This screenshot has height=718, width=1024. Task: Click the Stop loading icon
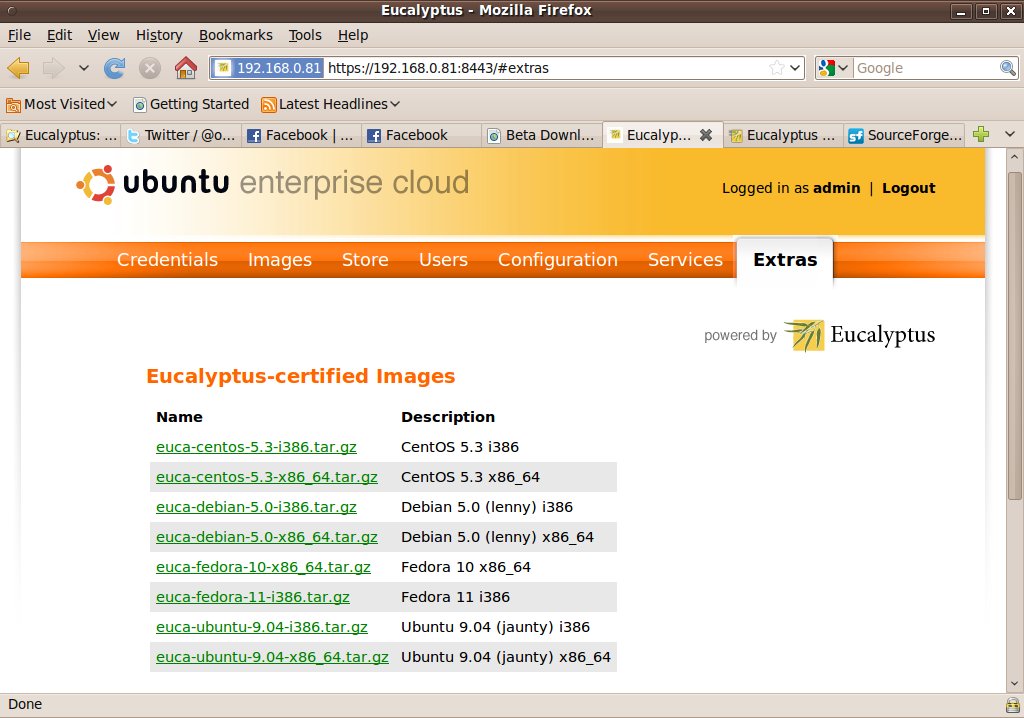pyautogui.click(x=150, y=68)
